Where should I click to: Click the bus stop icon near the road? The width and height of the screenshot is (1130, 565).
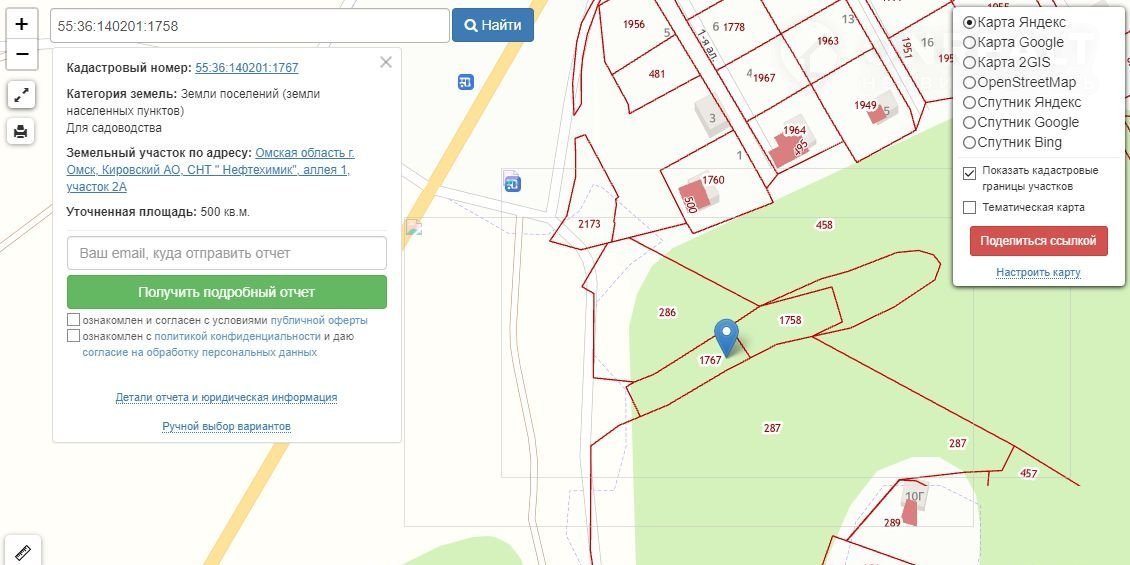465,82
